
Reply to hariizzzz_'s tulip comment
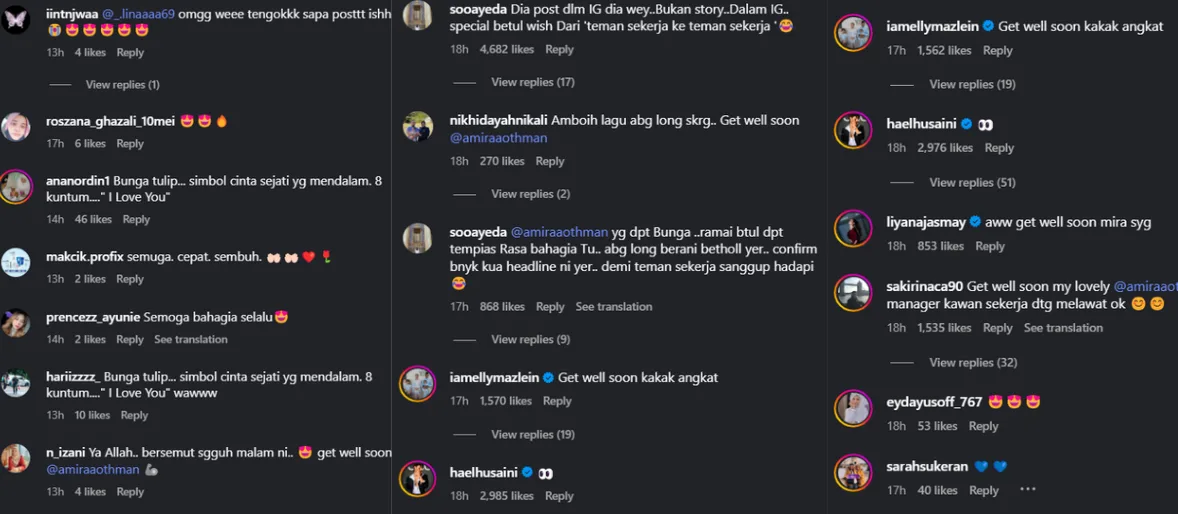click(x=134, y=415)
